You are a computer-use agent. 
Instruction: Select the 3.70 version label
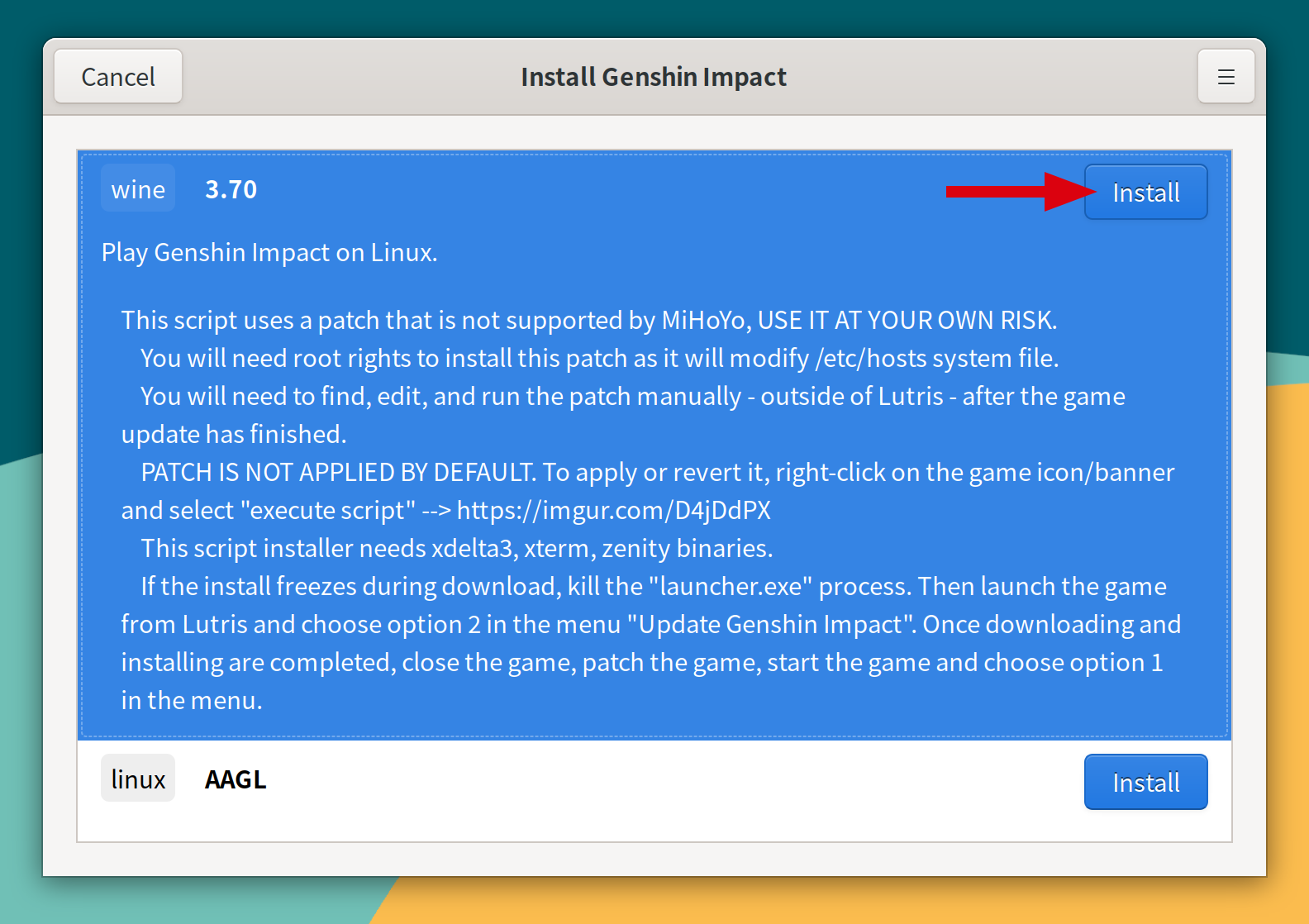coord(231,189)
